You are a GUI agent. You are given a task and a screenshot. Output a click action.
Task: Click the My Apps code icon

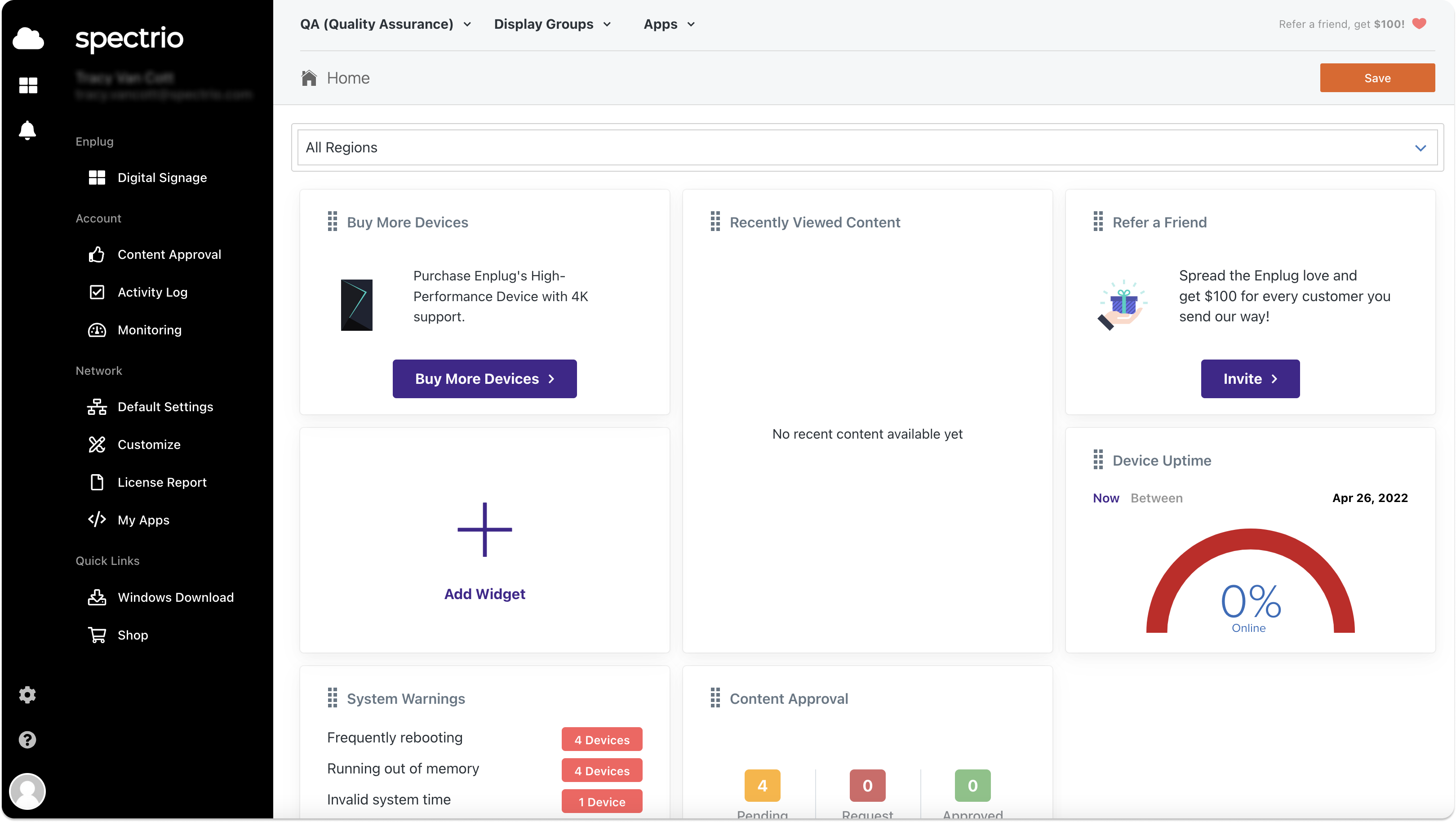pyautogui.click(x=97, y=520)
